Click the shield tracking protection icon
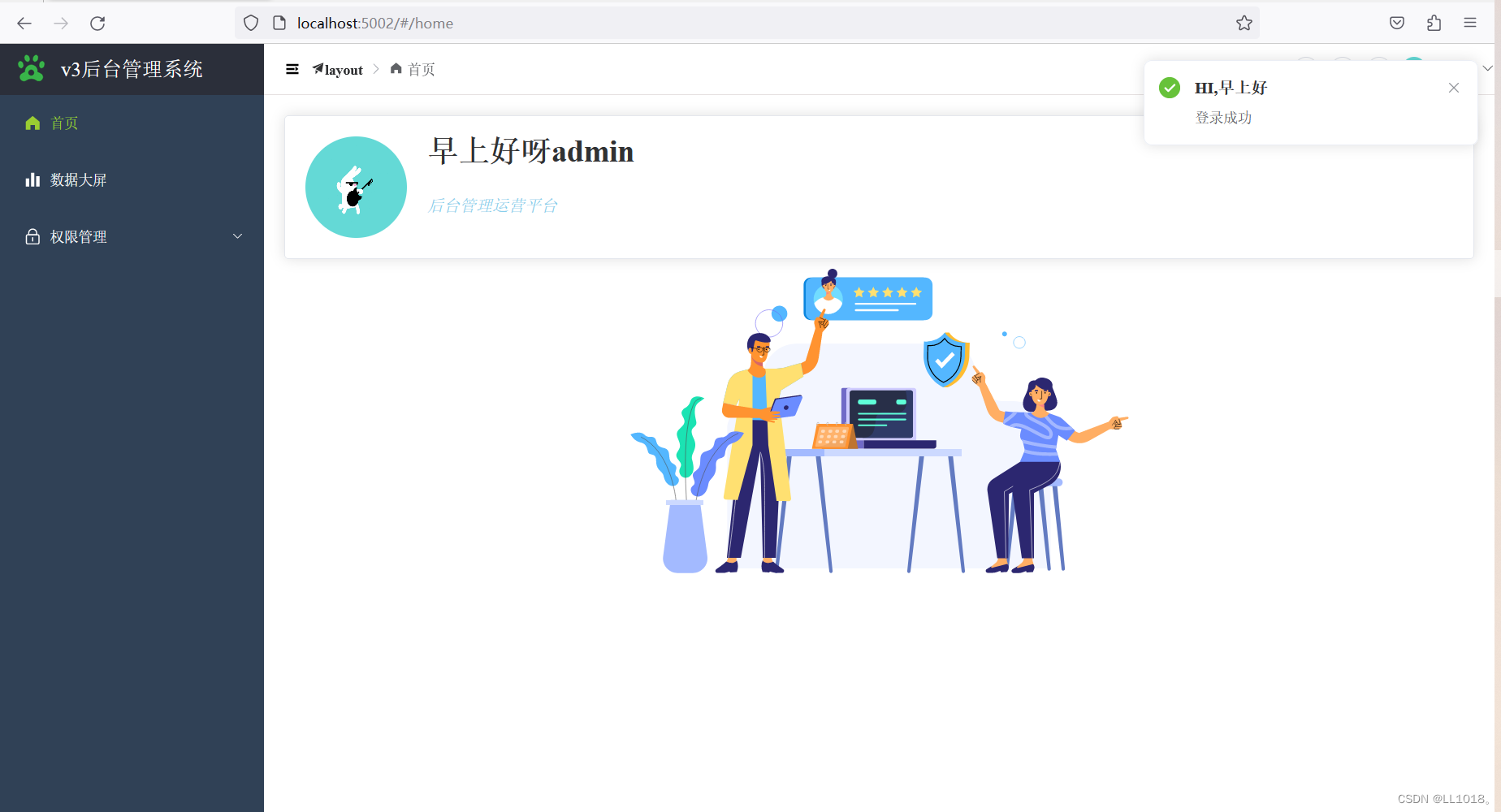This screenshot has width=1501, height=812. point(251,24)
